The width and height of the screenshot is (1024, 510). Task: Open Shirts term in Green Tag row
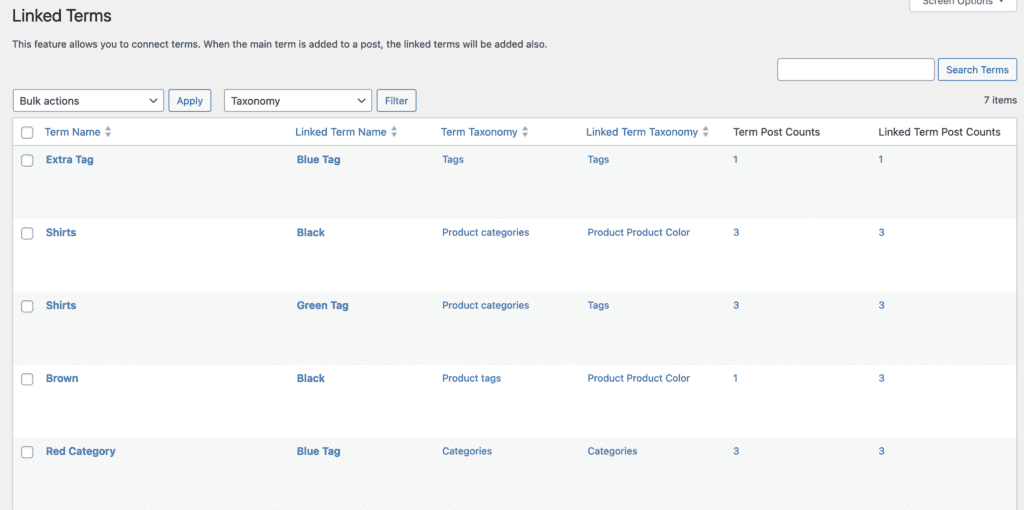tap(61, 305)
